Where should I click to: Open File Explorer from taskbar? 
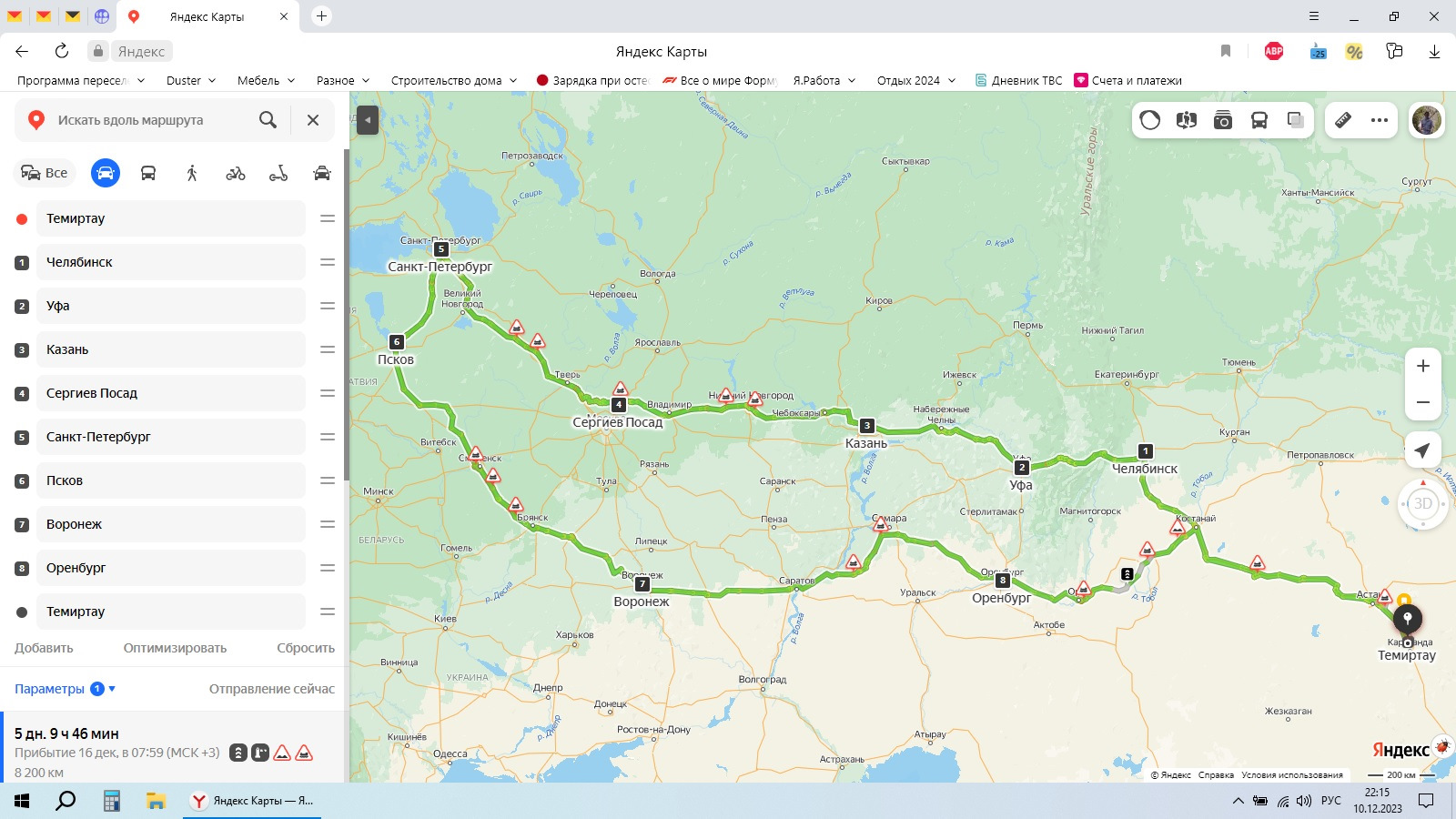157,801
